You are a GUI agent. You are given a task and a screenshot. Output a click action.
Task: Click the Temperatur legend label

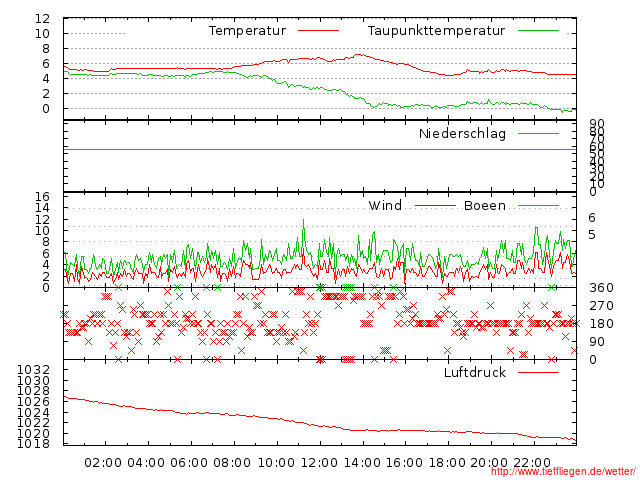[x=248, y=31]
